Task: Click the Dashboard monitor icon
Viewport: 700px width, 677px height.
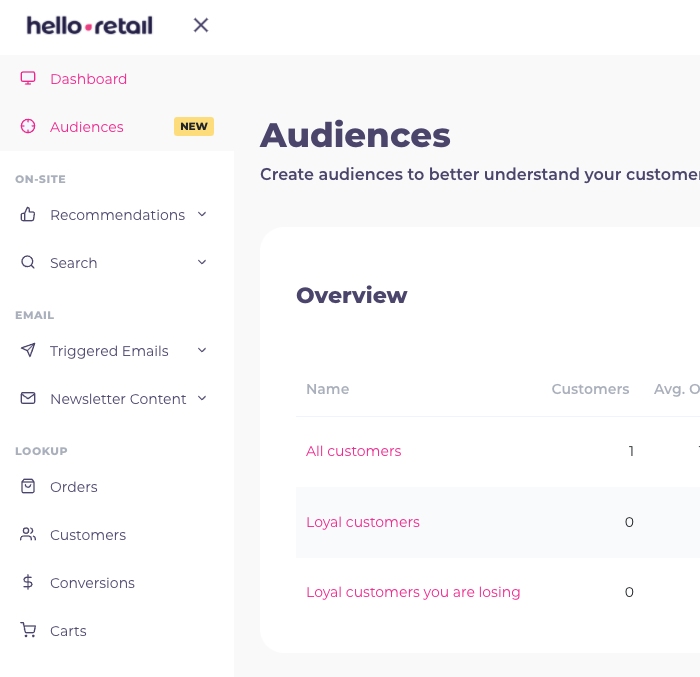Action: (28, 79)
